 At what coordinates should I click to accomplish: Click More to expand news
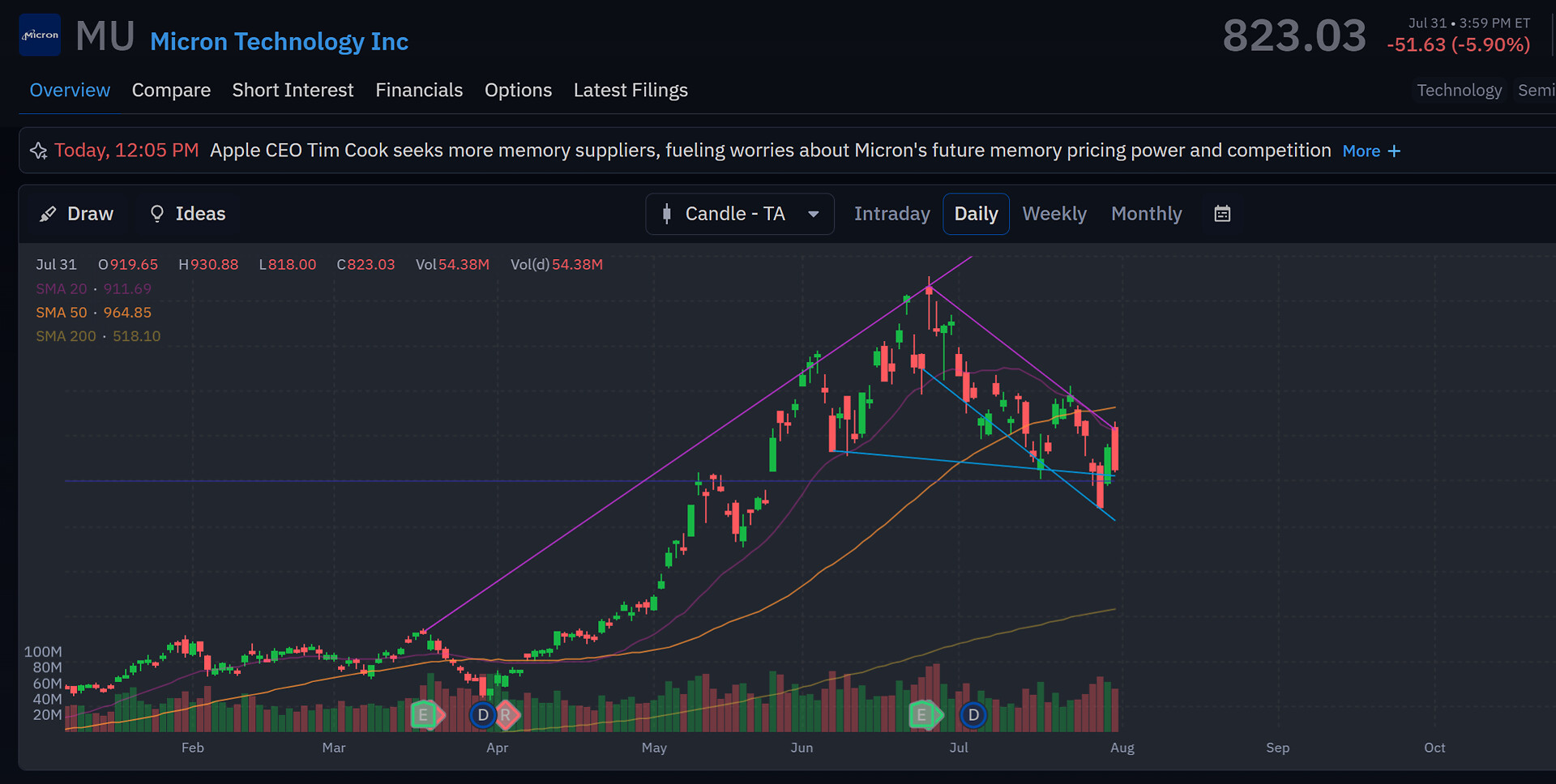tap(1371, 151)
